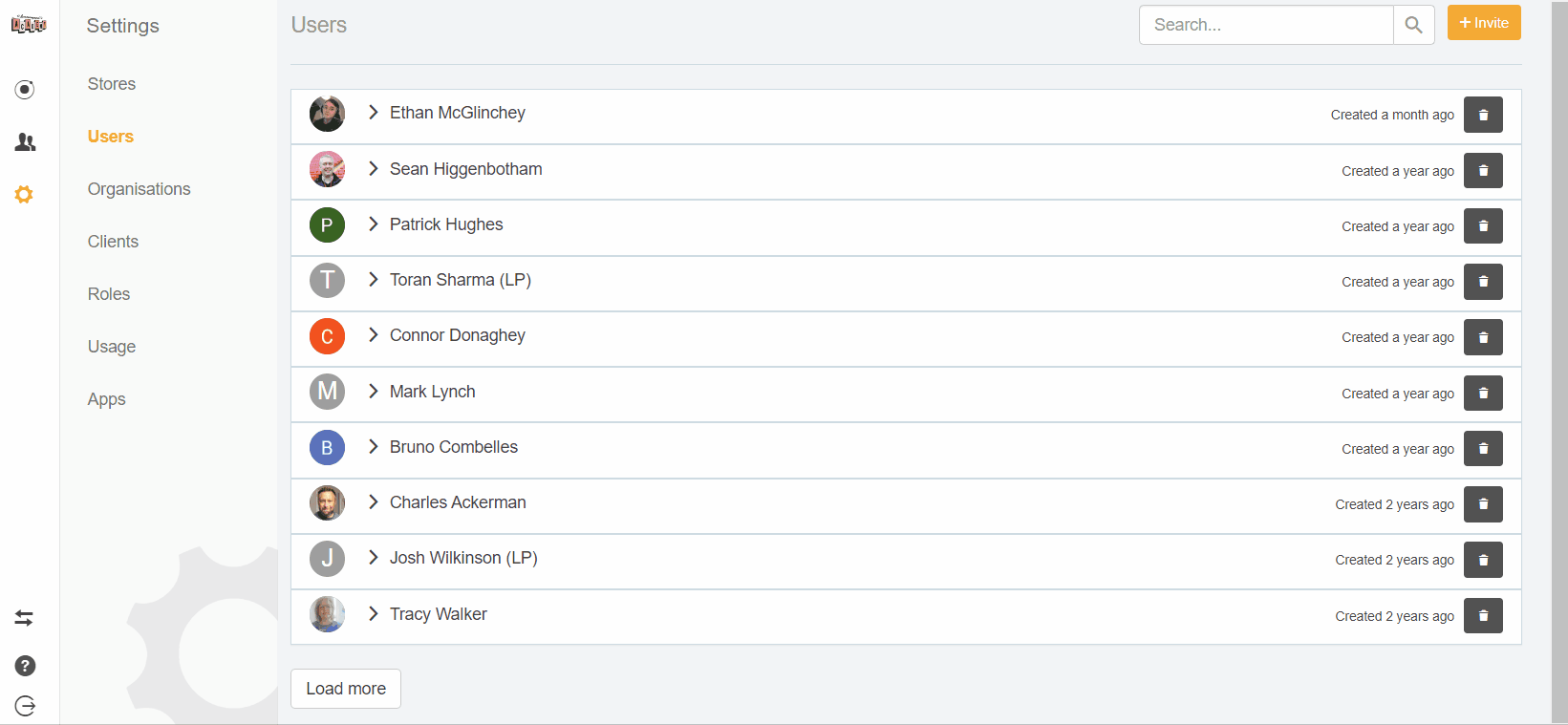The height and width of the screenshot is (725, 1568).
Task: Click the search magnifier icon
Action: point(1413,24)
